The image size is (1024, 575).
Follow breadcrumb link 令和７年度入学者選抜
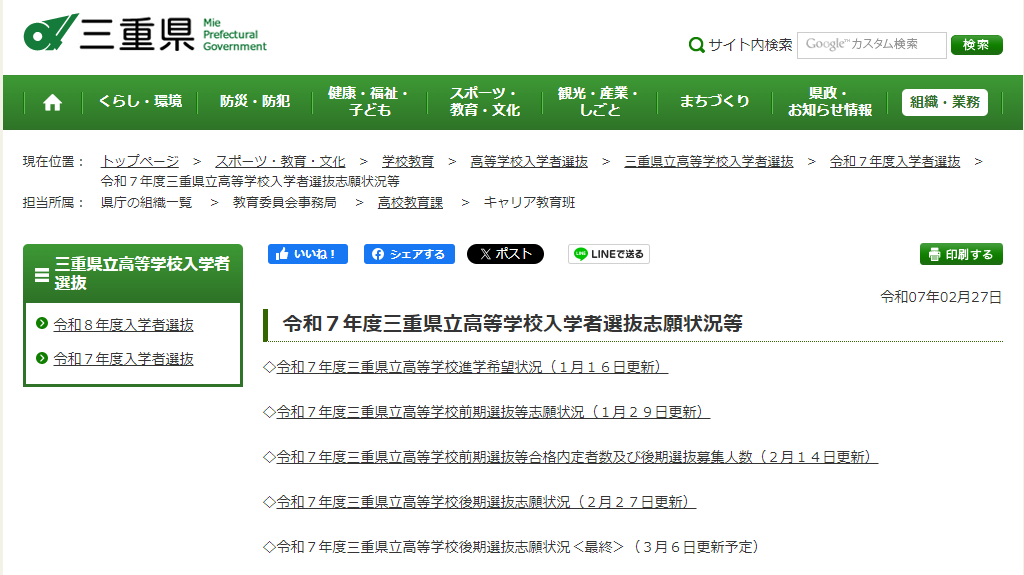click(895, 161)
